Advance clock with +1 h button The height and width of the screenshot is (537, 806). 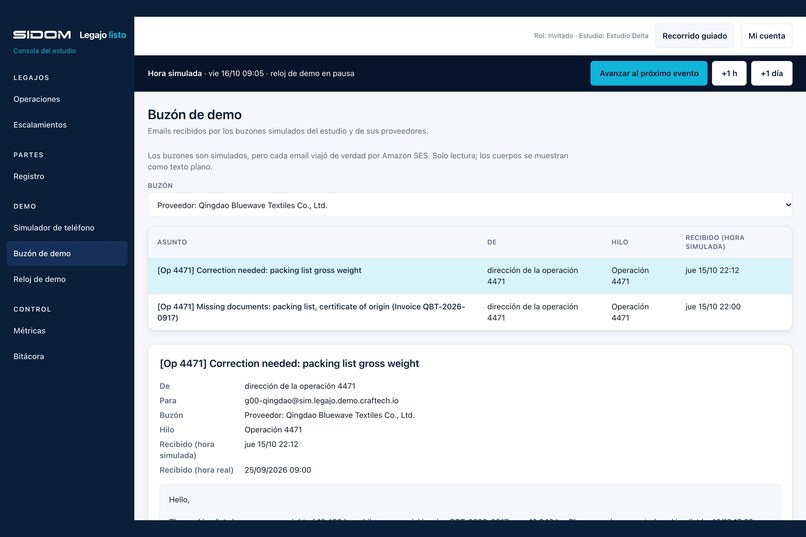[729, 73]
